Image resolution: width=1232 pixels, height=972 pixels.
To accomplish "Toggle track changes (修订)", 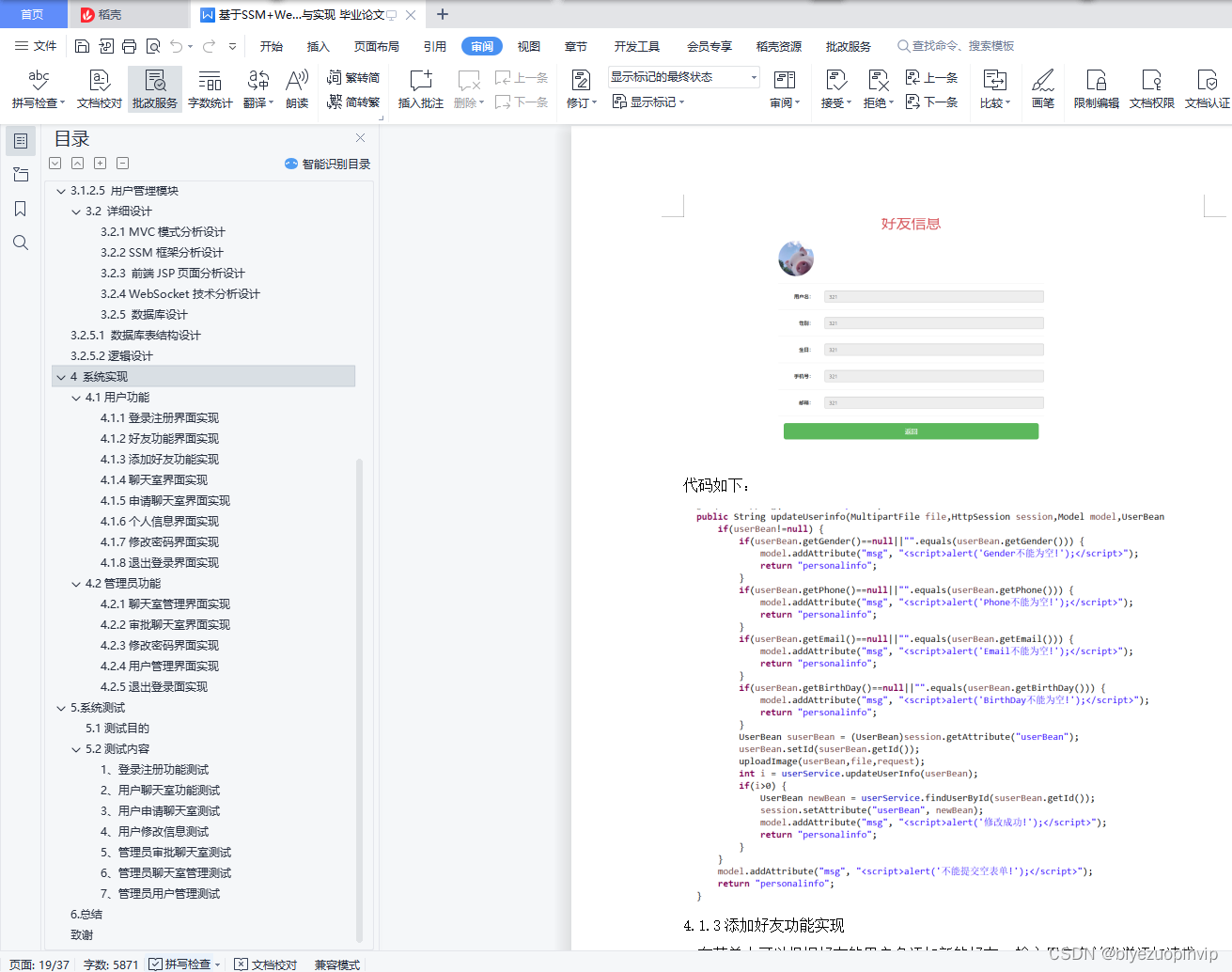I will click(x=582, y=88).
